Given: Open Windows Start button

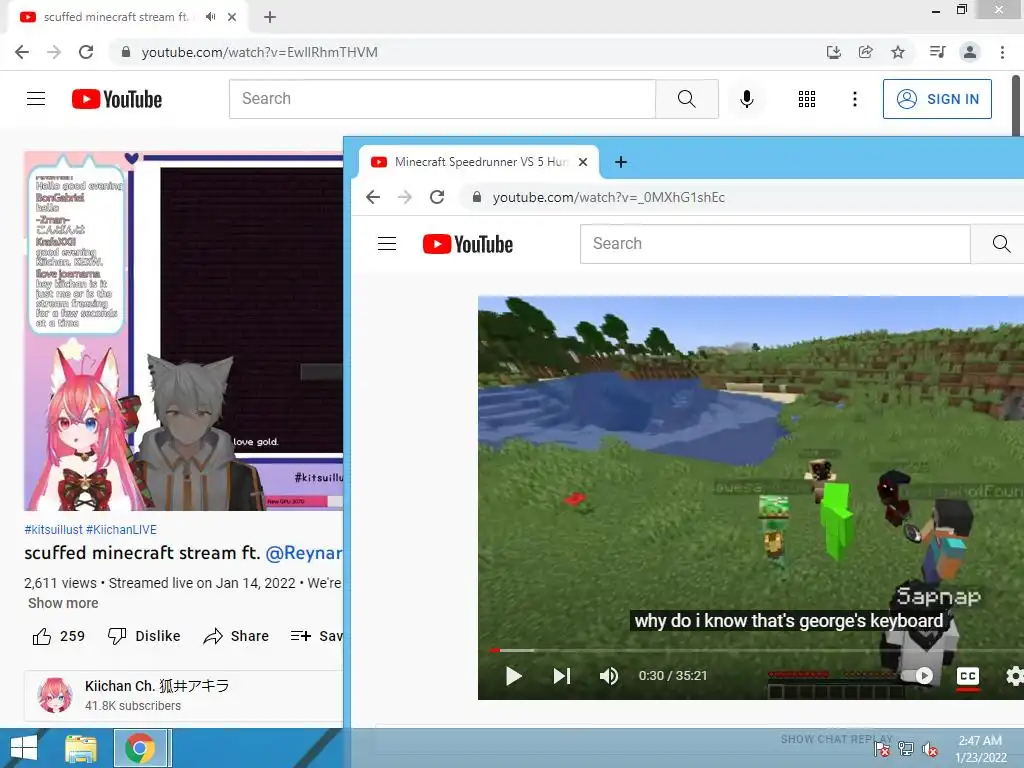Looking at the screenshot, I should point(24,748).
